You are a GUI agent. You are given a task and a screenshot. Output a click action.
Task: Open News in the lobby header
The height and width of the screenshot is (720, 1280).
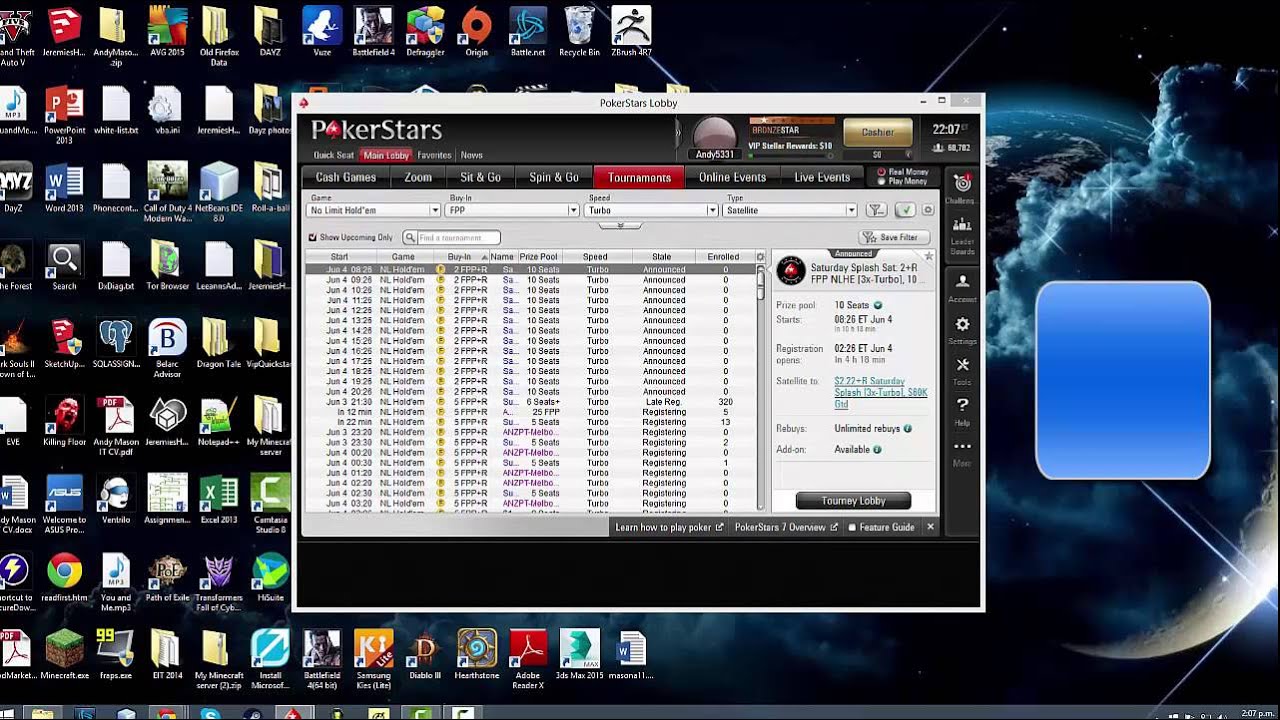click(472, 155)
